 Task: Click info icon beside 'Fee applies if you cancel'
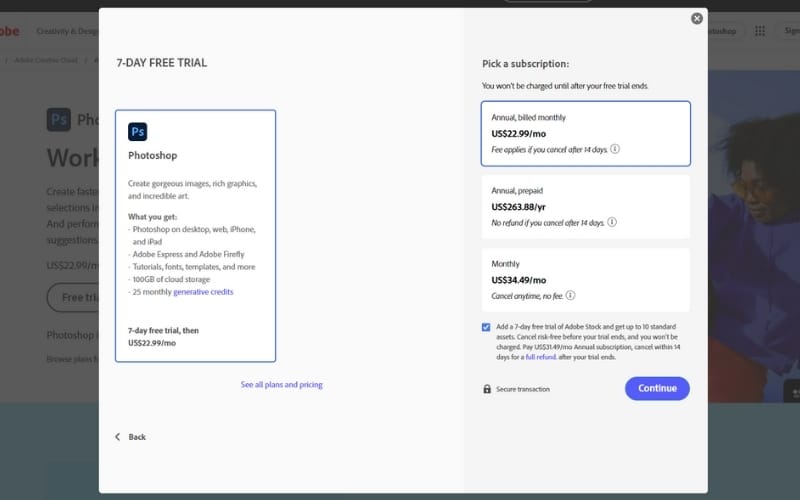[x=615, y=149]
